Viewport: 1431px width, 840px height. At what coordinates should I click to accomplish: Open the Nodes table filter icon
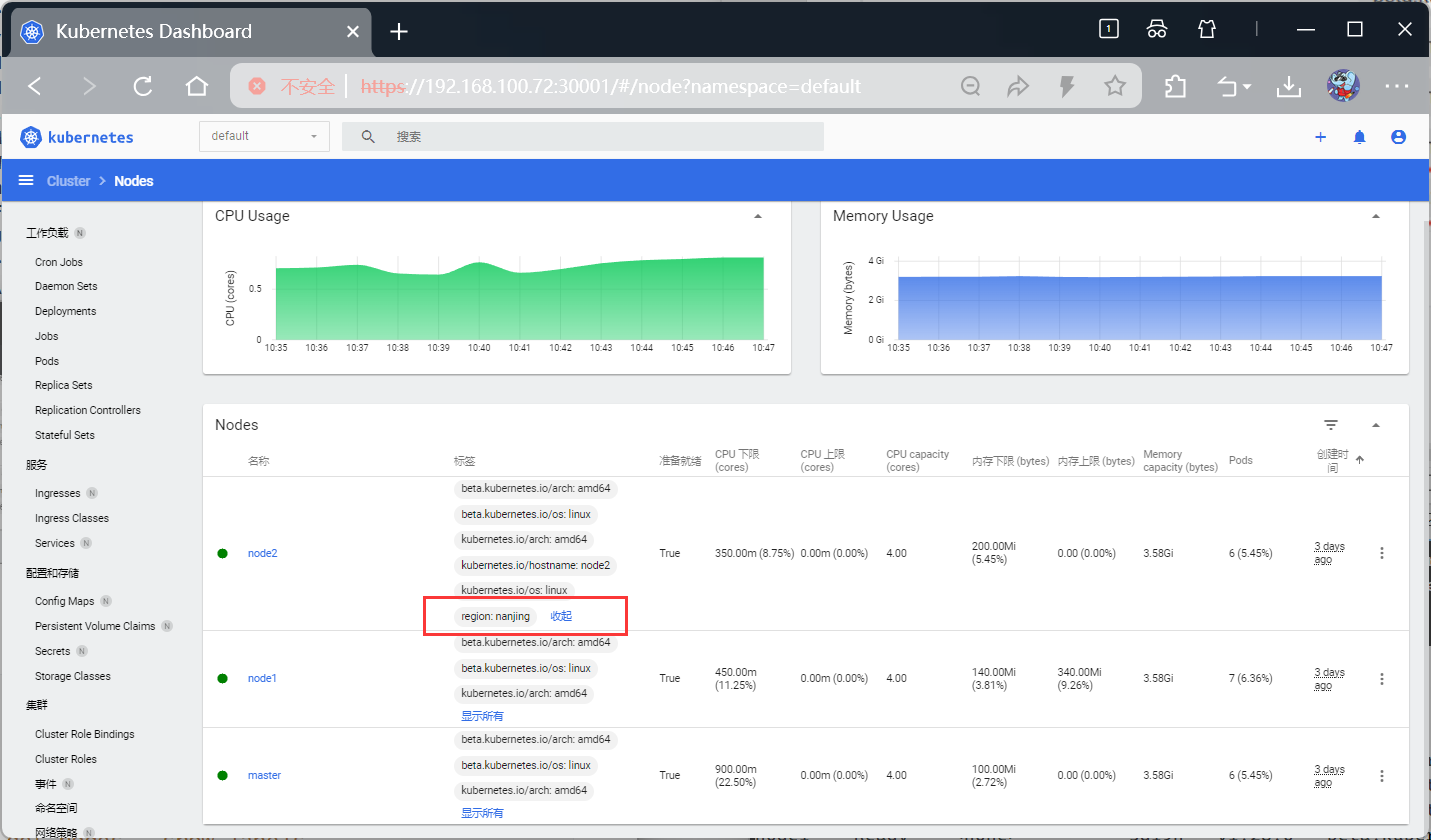point(1331,425)
